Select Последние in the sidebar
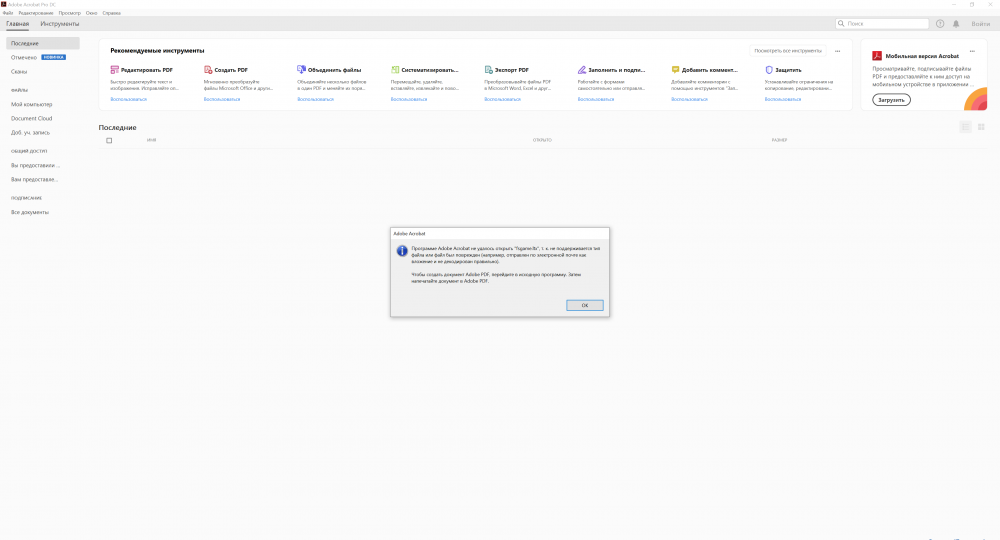 pyautogui.click(x=43, y=43)
